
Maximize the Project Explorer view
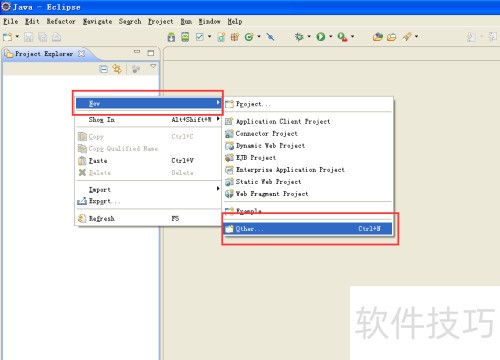pos(151,53)
